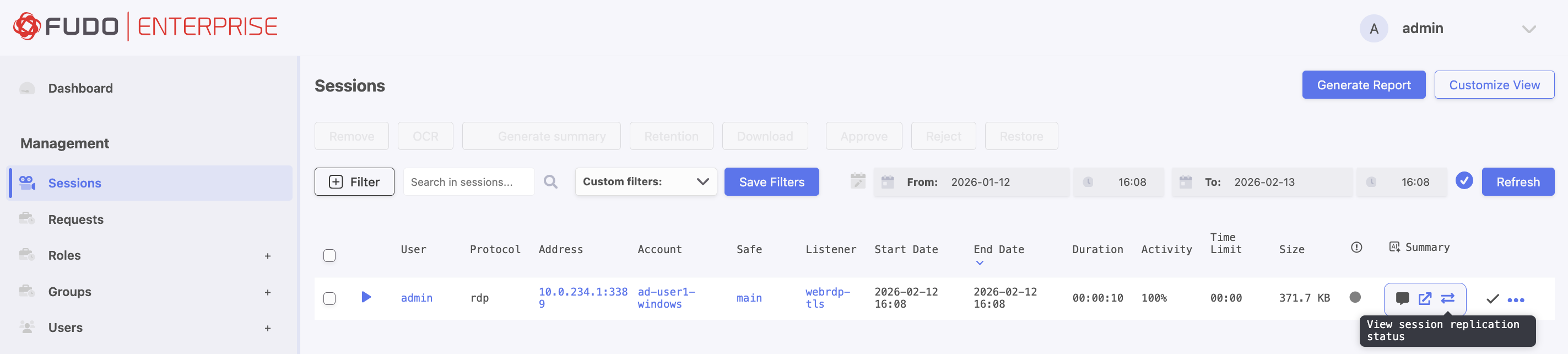Viewport: 1568px width, 354px height.
Task: Play the admin rdp session recording
Action: point(366,297)
